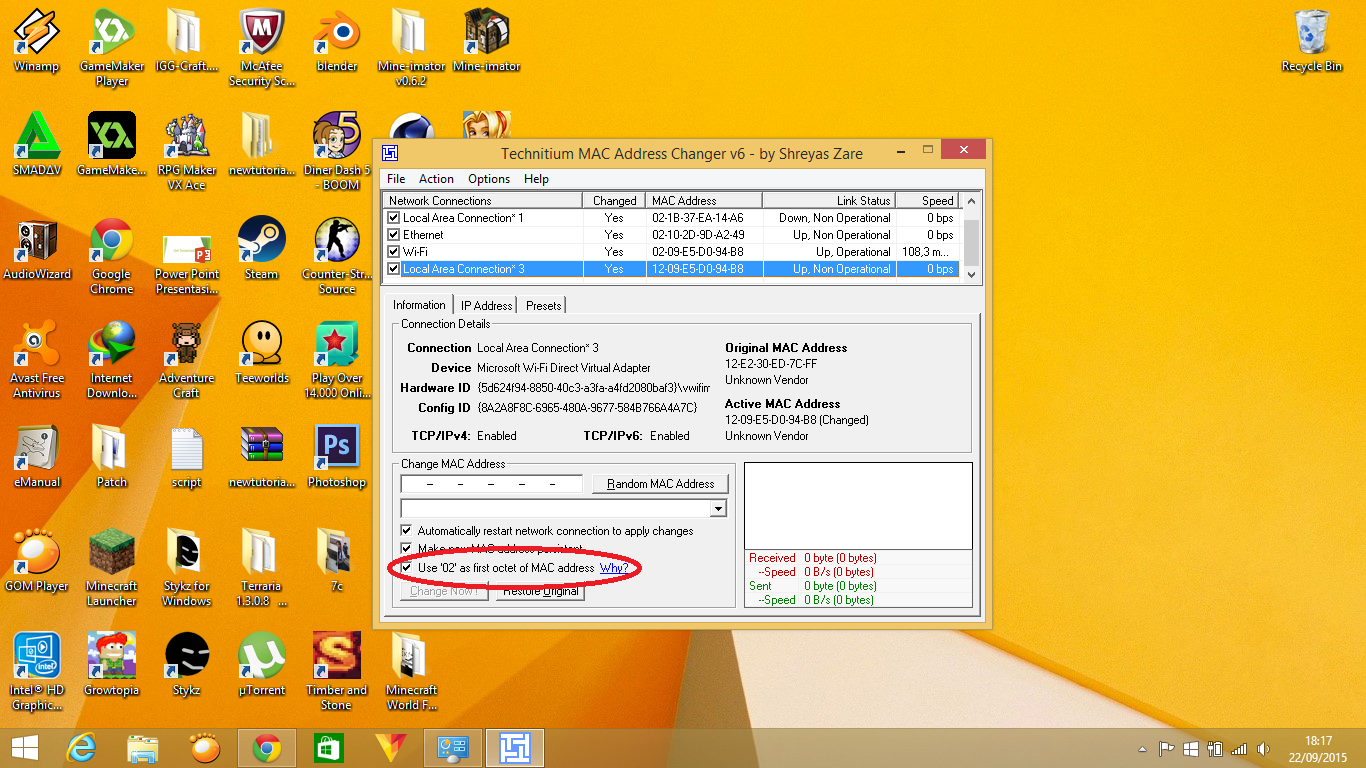Image resolution: width=1366 pixels, height=768 pixels.
Task: Open the Winamp desktop shortcut
Action: [x=36, y=42]
